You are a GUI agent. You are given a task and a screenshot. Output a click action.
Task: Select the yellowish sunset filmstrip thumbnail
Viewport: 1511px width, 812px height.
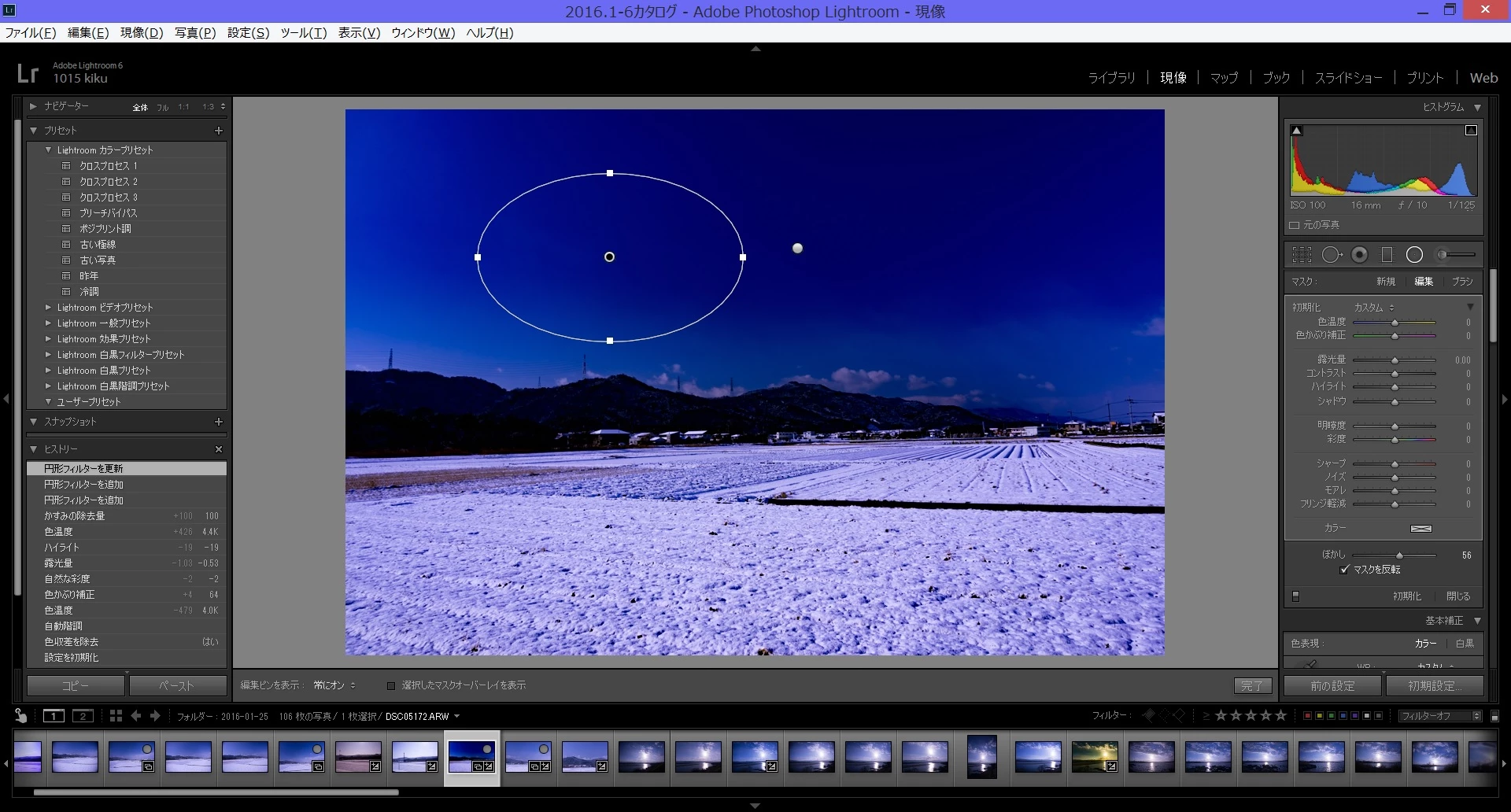tap(1095, 757)
